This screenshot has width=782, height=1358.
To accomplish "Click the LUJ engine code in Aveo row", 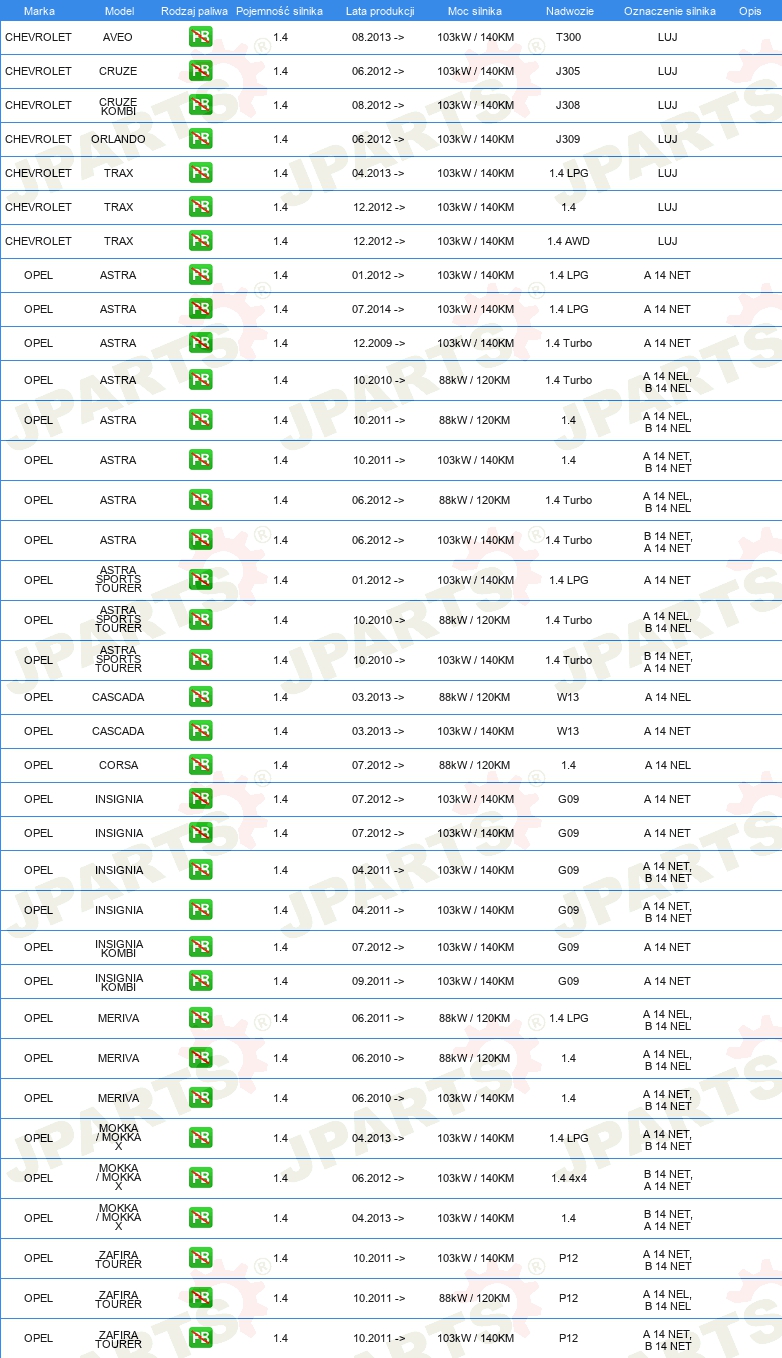I will click(x=667, y=37).
